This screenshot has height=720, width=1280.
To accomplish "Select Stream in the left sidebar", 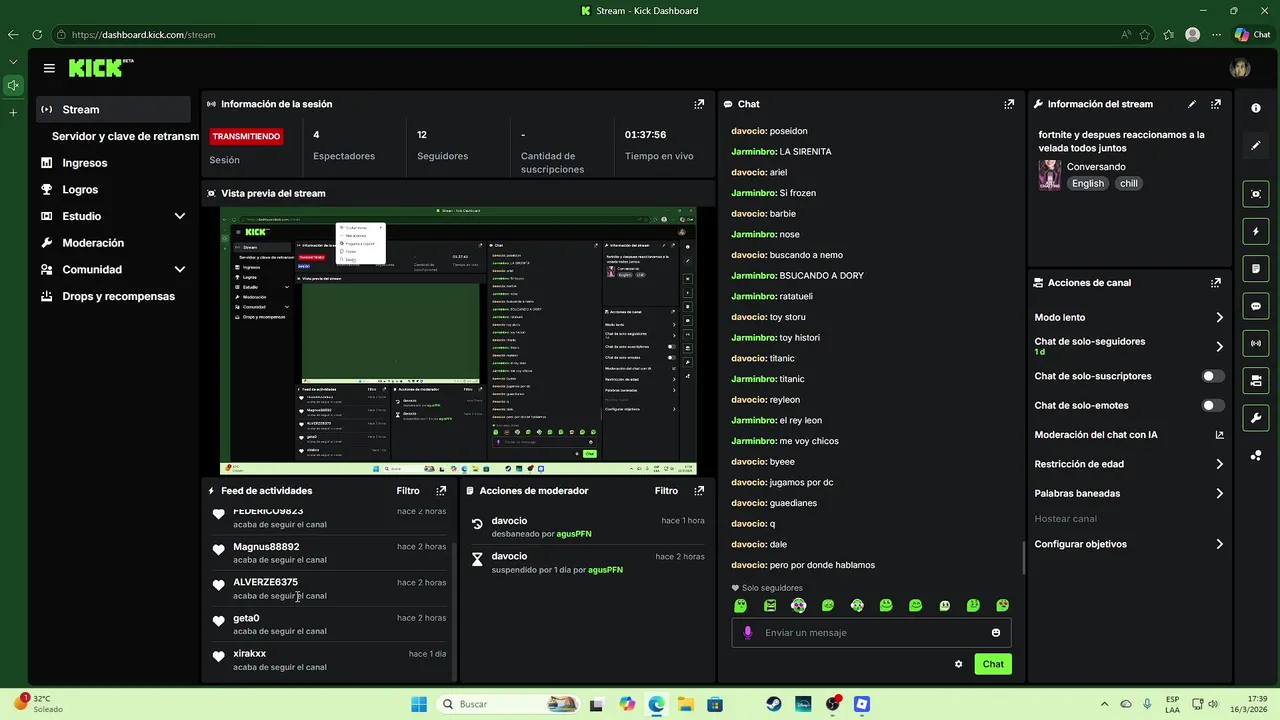I will 113,109.
